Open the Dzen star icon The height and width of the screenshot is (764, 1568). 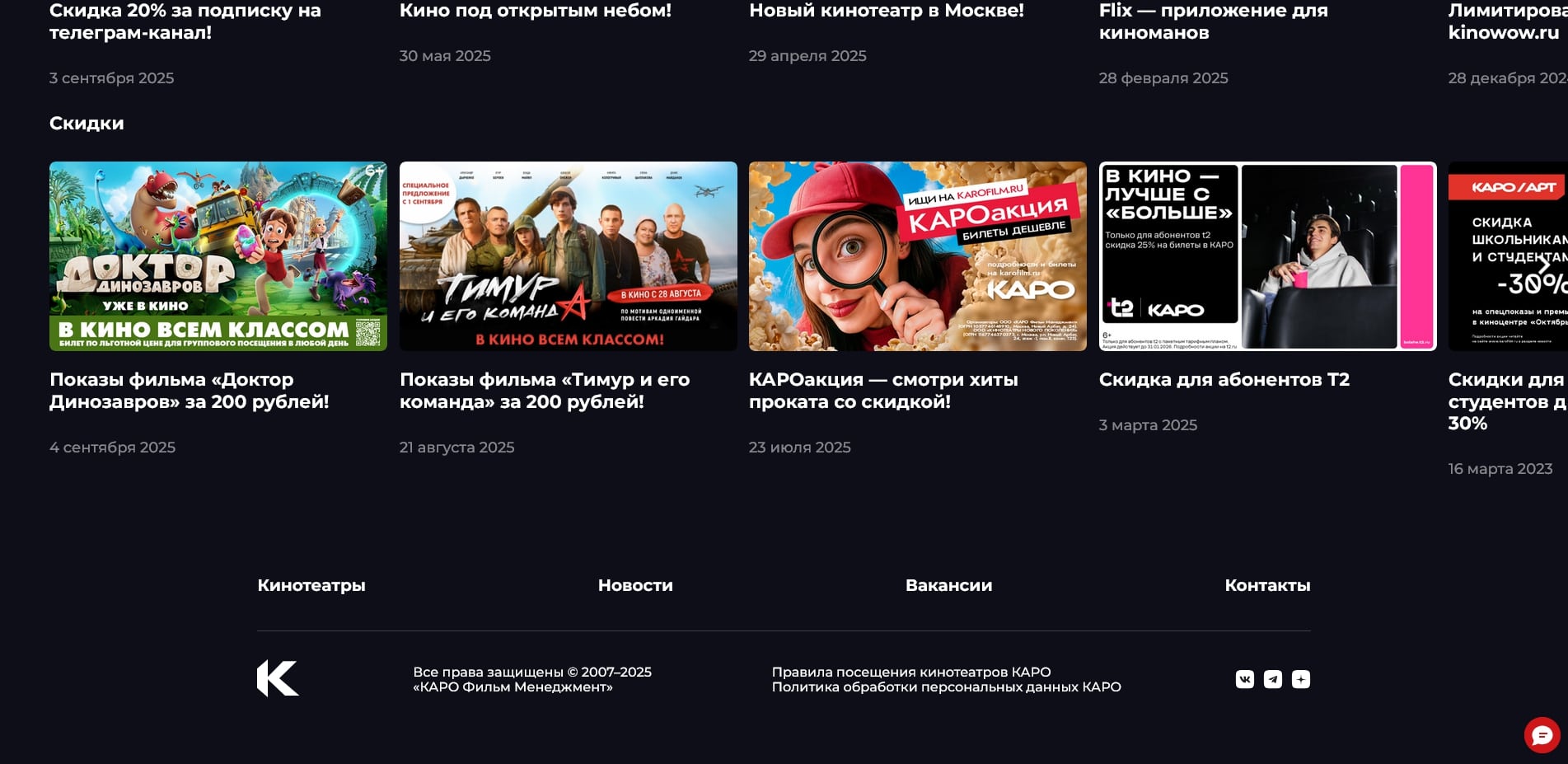pyautogui.click(x=1300, y=679)
